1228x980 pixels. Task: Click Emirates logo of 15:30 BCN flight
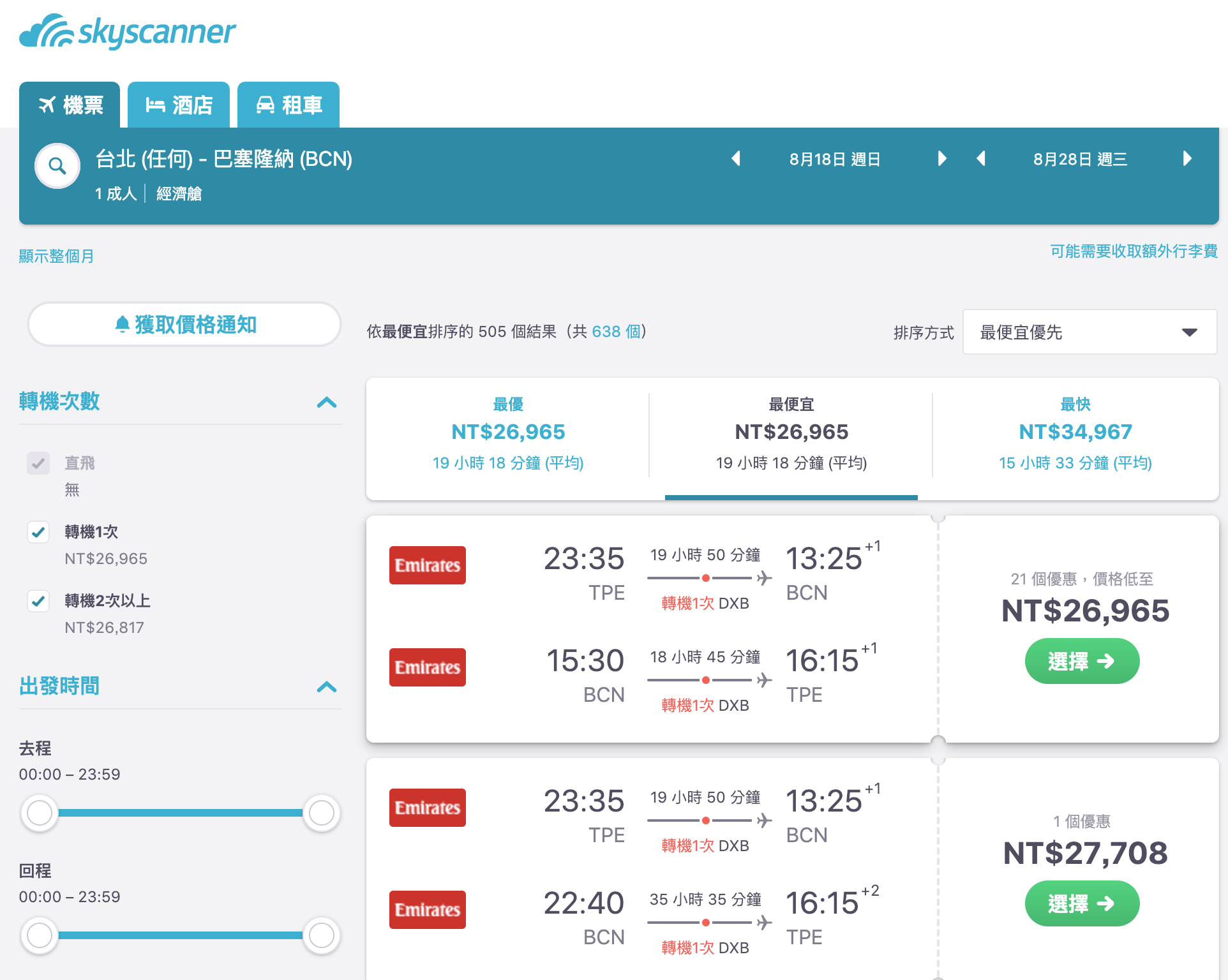[x=428, y=667]
